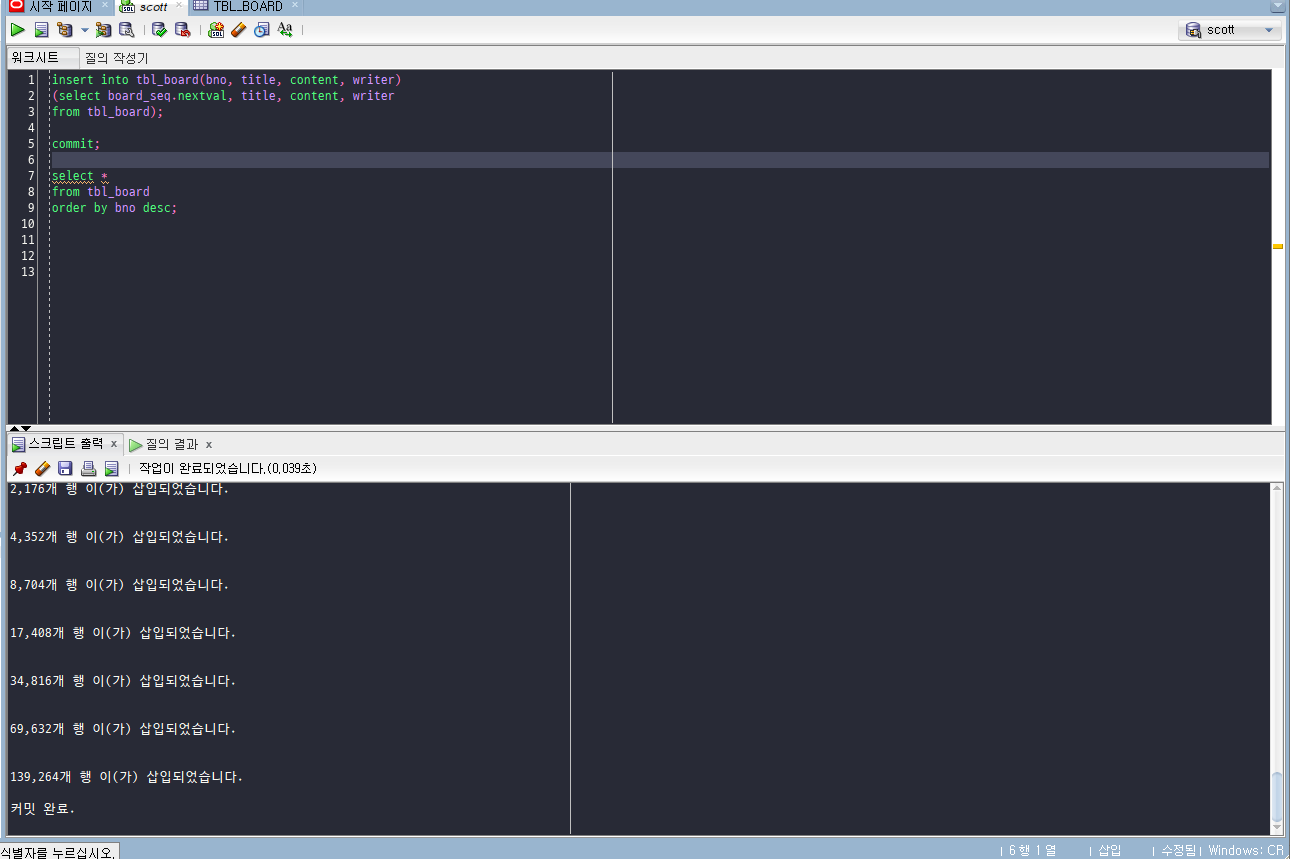This screenshot has width=1290, height=859.
Task: Click 'from tbl_board);' on line 3
Action: click(x=107, y=111)
